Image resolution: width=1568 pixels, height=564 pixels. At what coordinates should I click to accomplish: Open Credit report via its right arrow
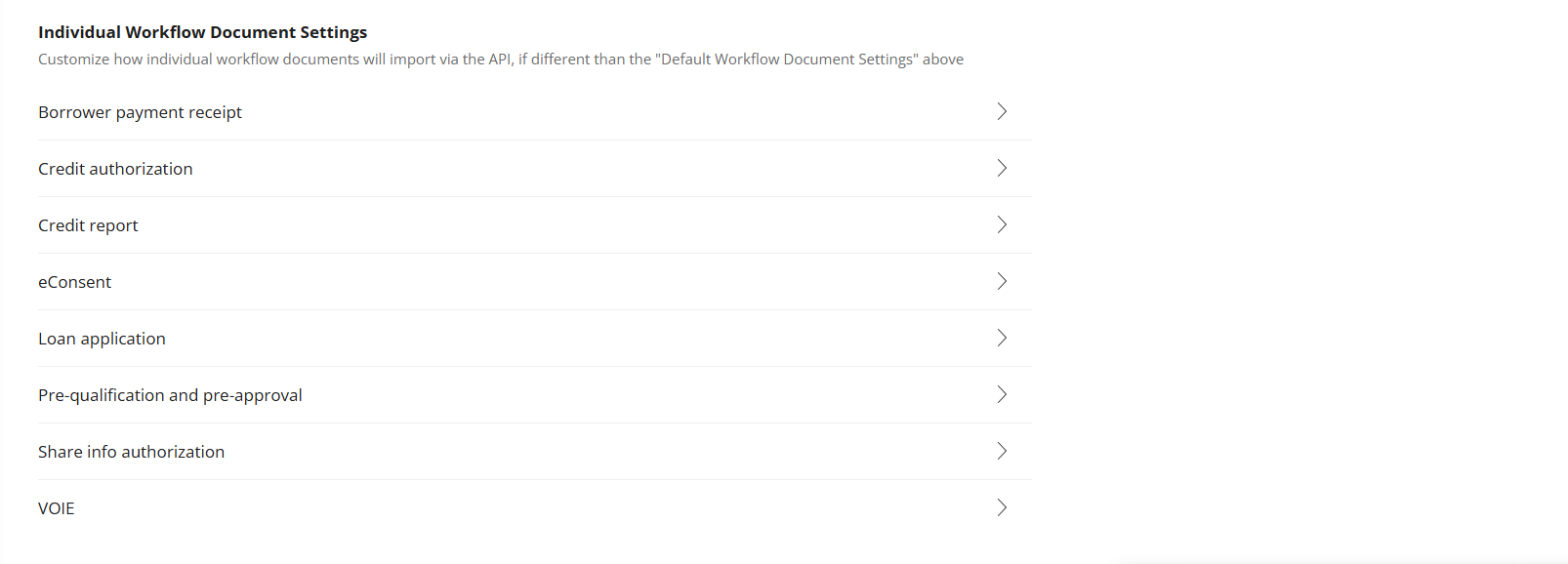click(1002, 224)
